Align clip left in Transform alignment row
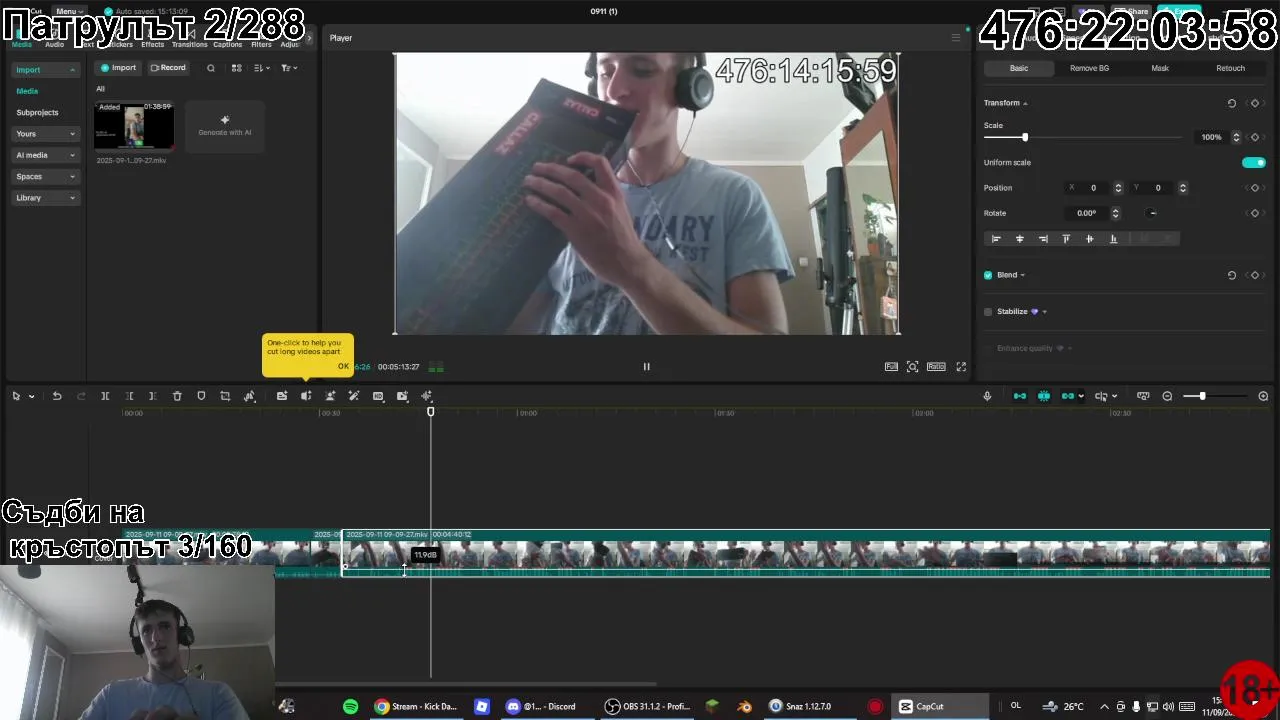 [x=996, y=239]
